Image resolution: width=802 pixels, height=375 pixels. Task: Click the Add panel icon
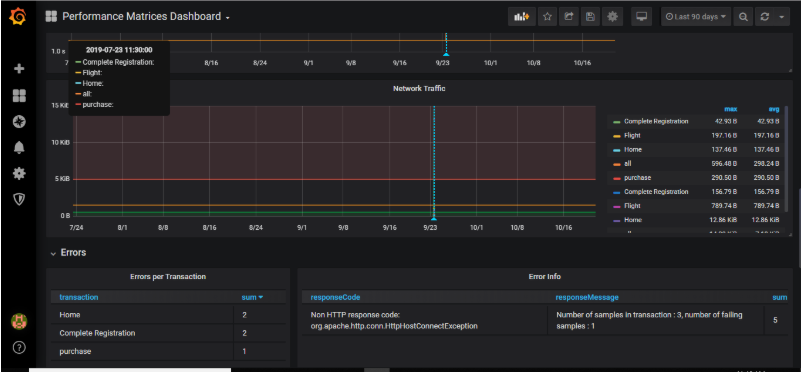[x=521, y=16]
